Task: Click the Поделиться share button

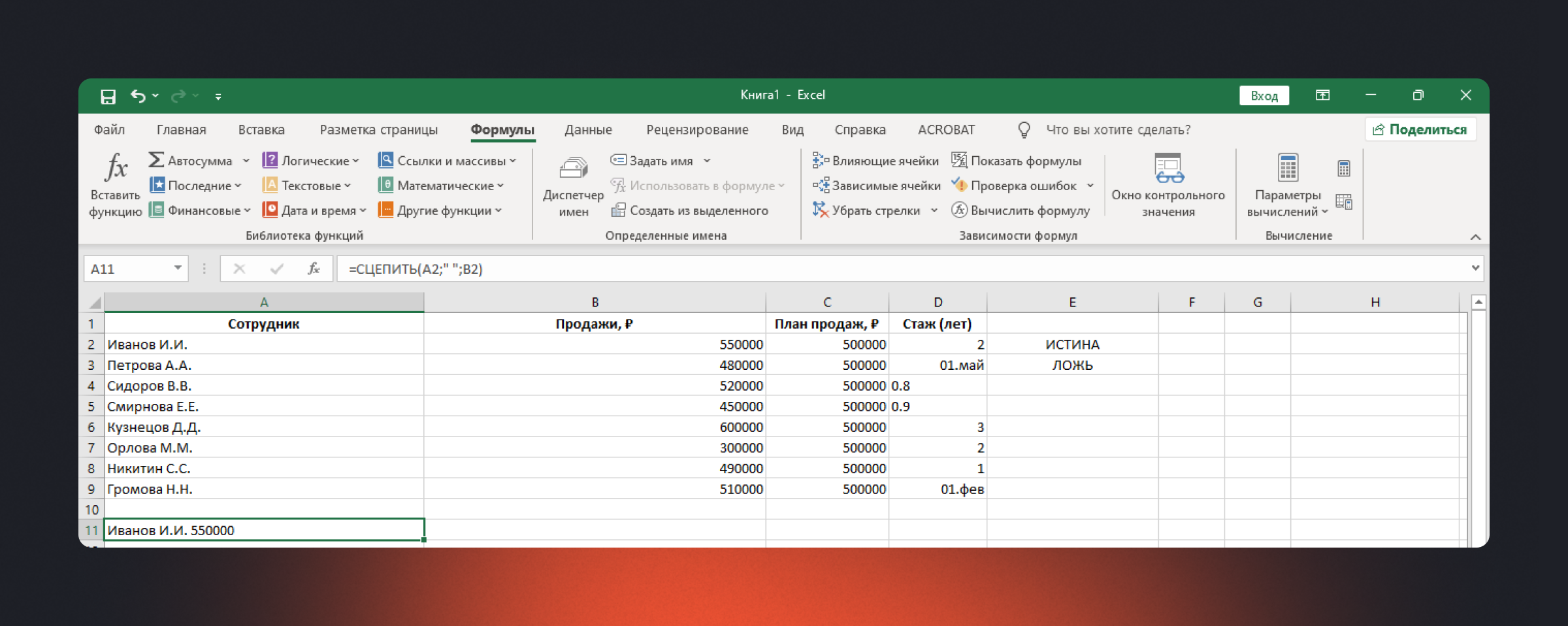Action: pyautogui.click(x=1420, y=129)
